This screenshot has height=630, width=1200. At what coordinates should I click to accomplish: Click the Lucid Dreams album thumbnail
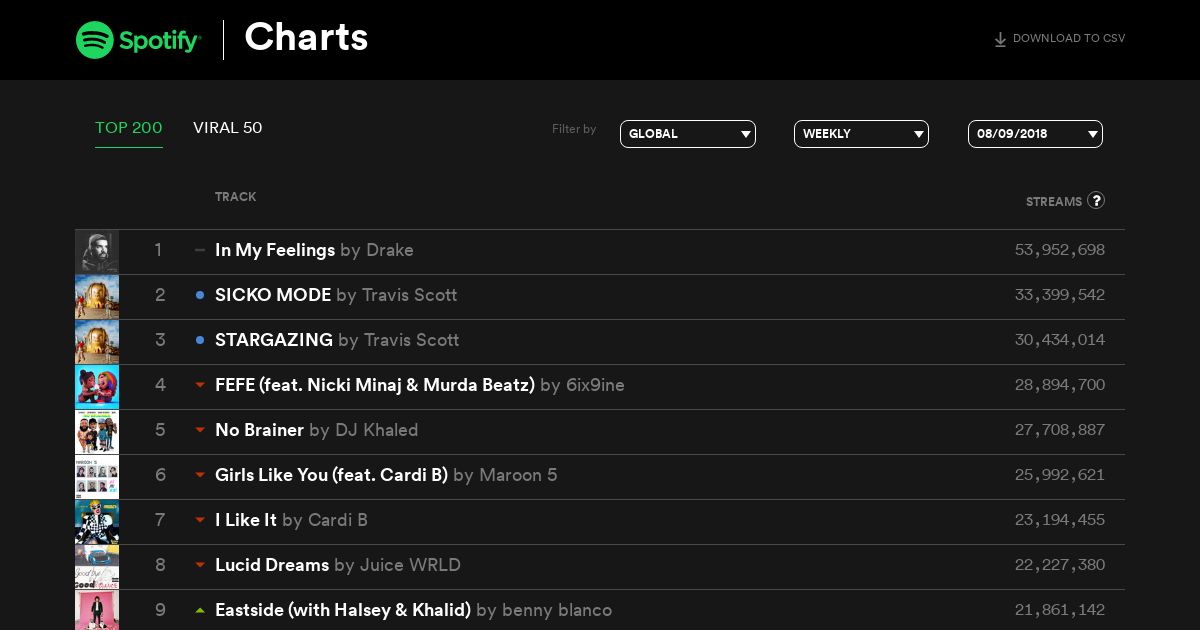coord(97,567)
